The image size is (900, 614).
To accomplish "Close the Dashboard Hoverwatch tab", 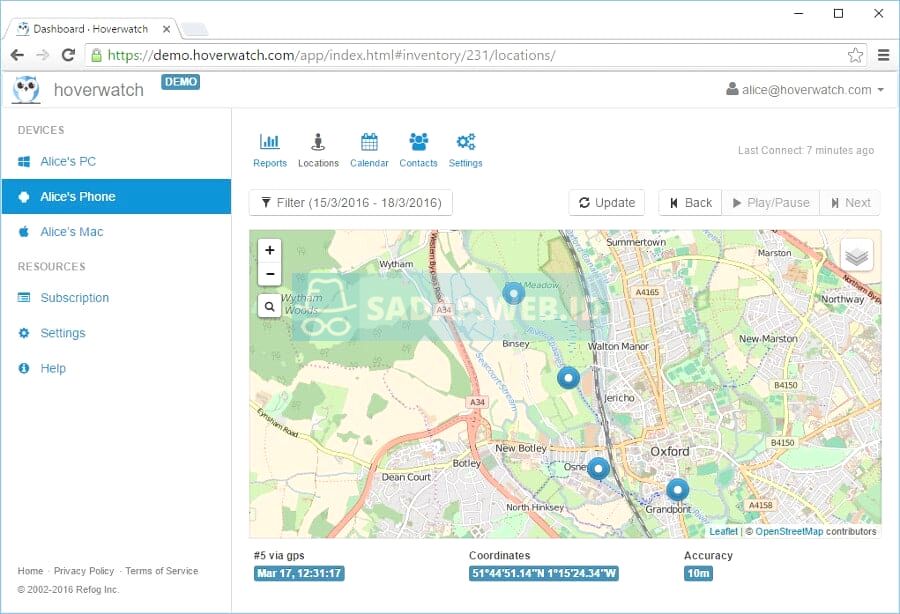I will pyautogui.click(x=166, y=29).
